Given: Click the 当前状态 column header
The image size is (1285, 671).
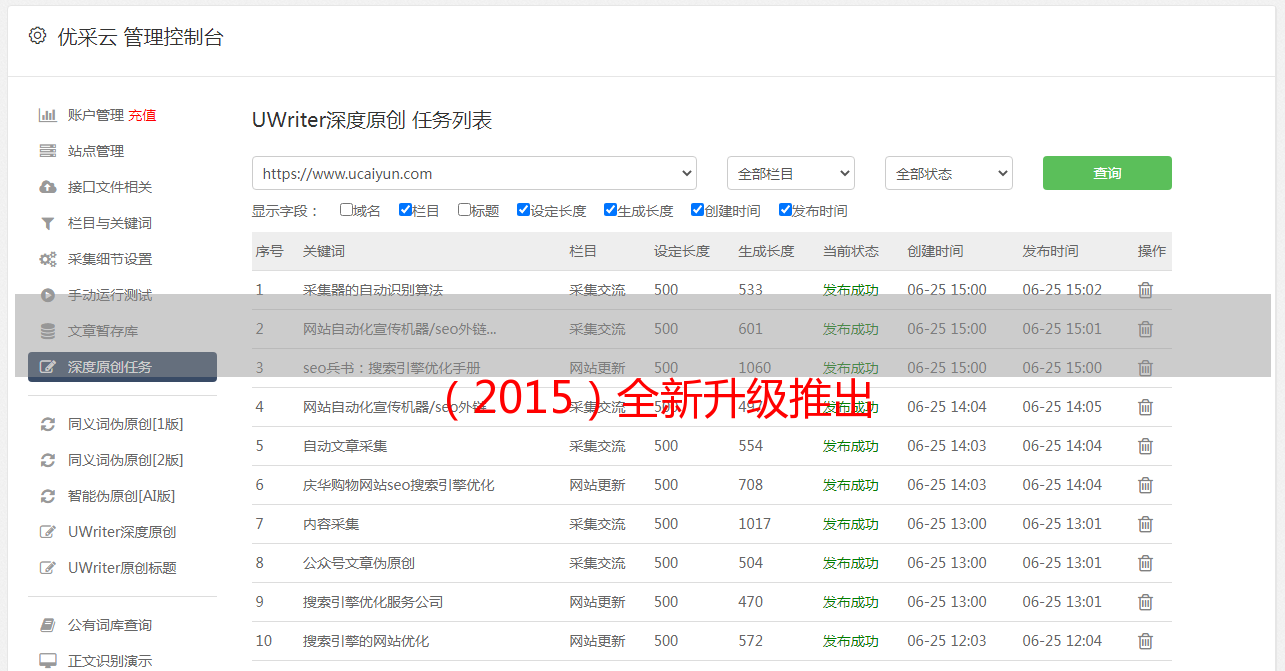Looking at the screenshot, I should [851, 251].
